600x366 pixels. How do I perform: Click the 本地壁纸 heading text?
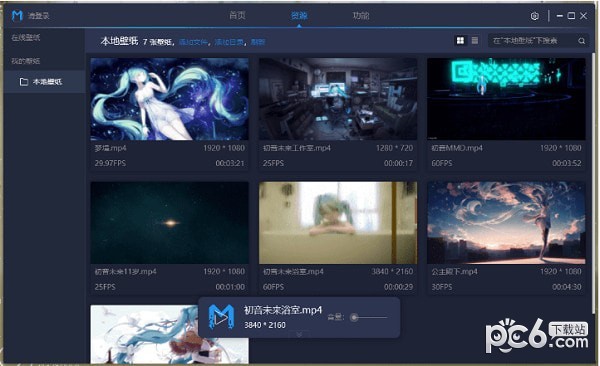click(119, 41)
